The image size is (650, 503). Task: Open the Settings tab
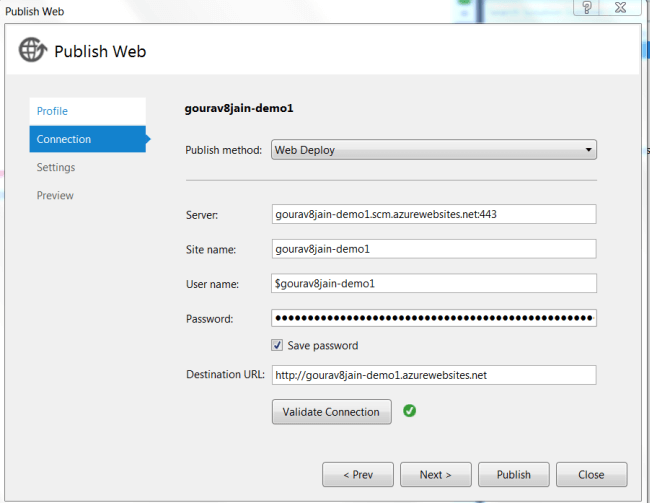click(x=56, y=168)
